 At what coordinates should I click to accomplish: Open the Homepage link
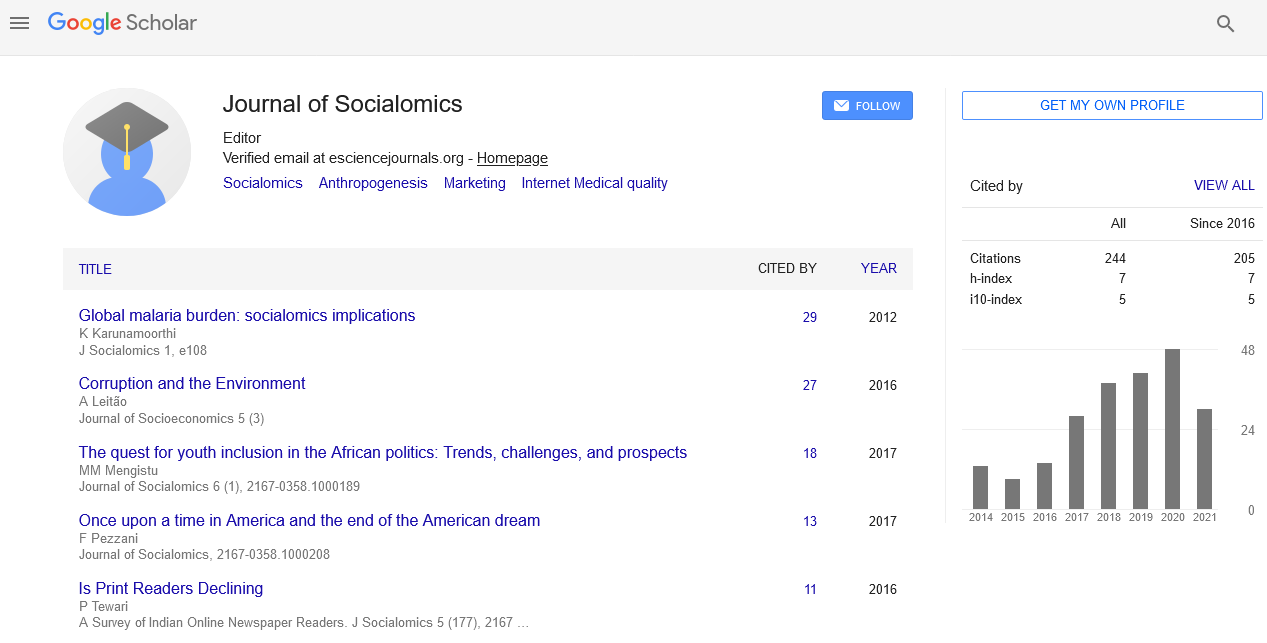tap(512, 158)
